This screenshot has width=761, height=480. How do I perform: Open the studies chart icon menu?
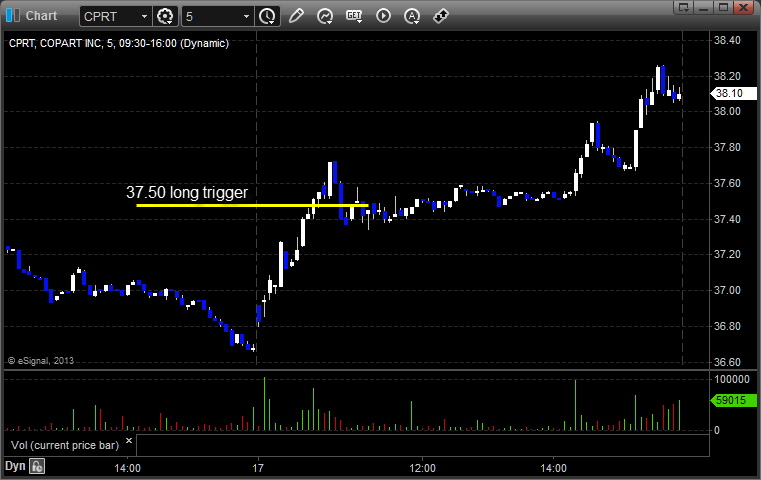(325, 16)
